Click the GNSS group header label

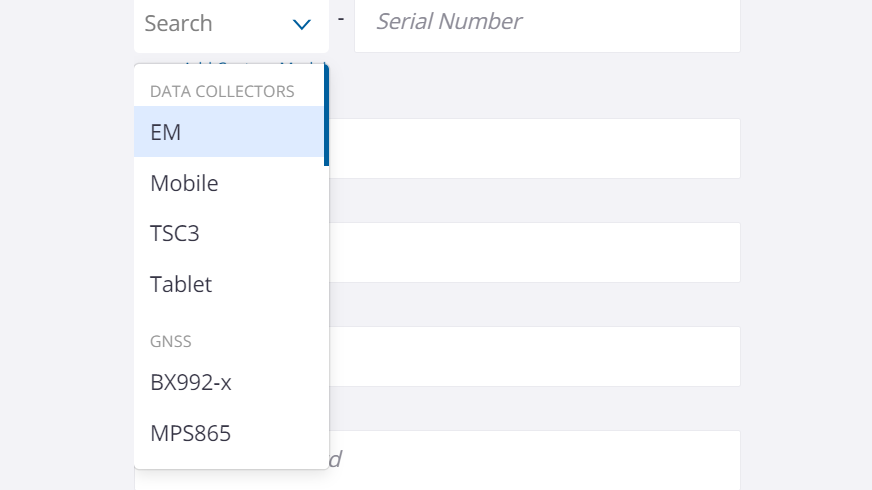[171, 341]
